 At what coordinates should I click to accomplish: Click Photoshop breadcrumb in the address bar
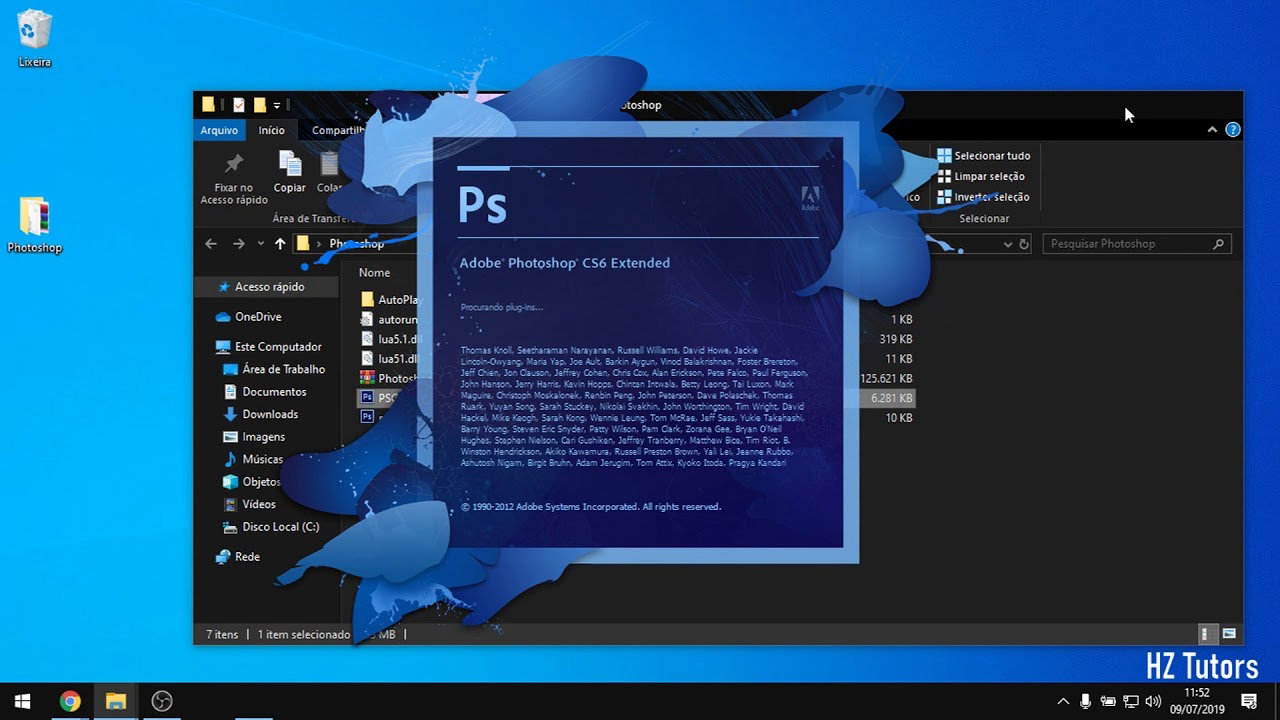[357, 244]
